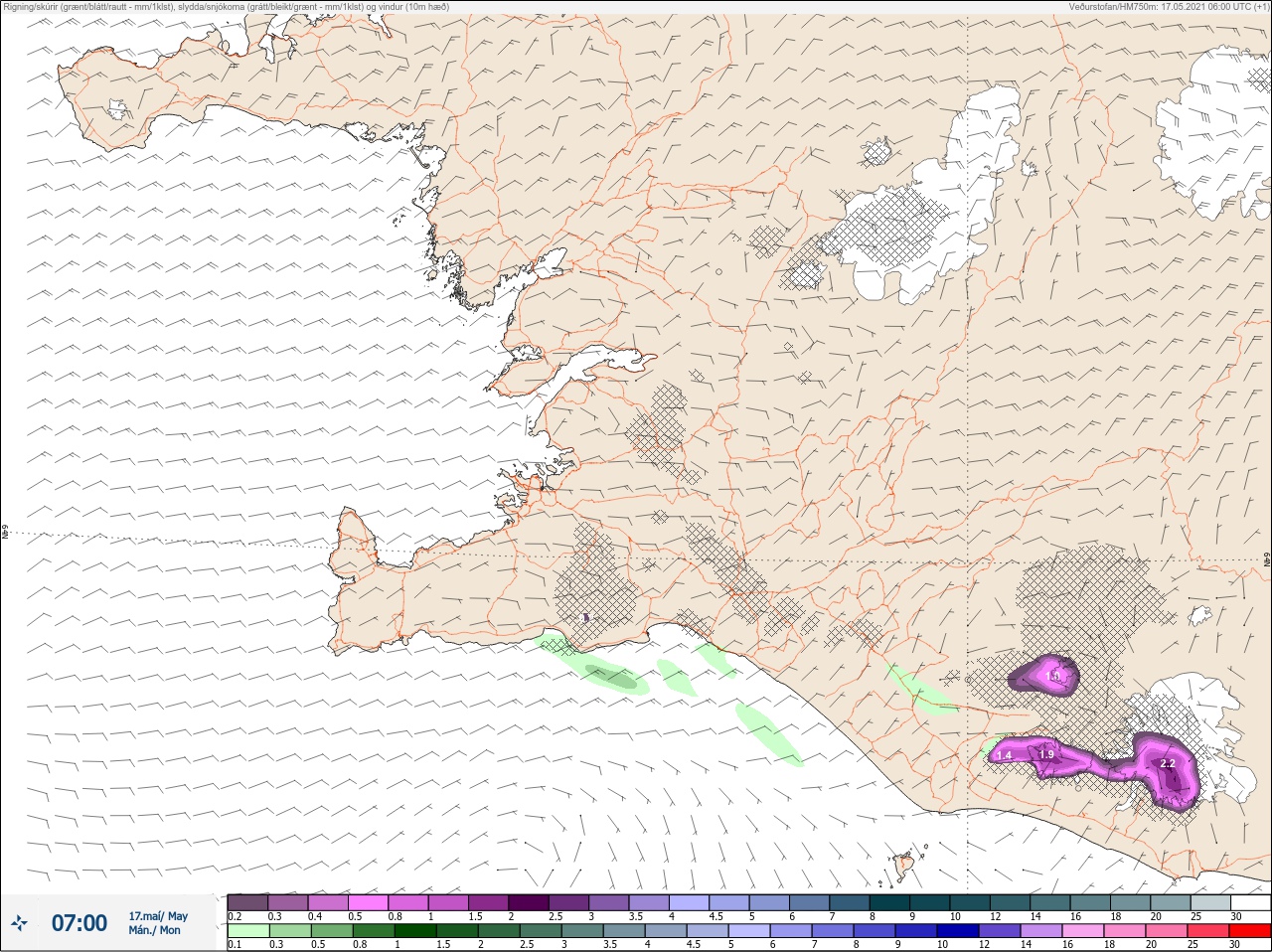
Task: Select the 1.4 precipitation value on the map
Action: coord(1004,755)
